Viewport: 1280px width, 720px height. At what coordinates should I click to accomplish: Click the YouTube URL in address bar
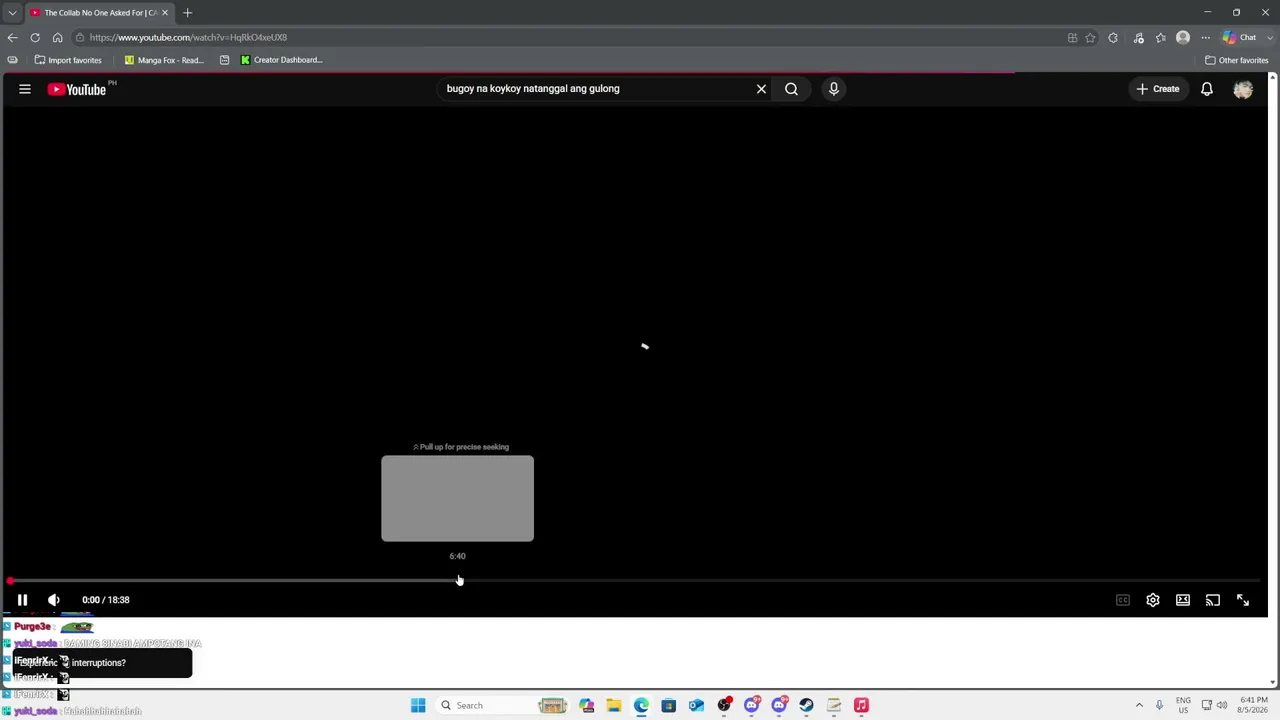coord(188,38)
